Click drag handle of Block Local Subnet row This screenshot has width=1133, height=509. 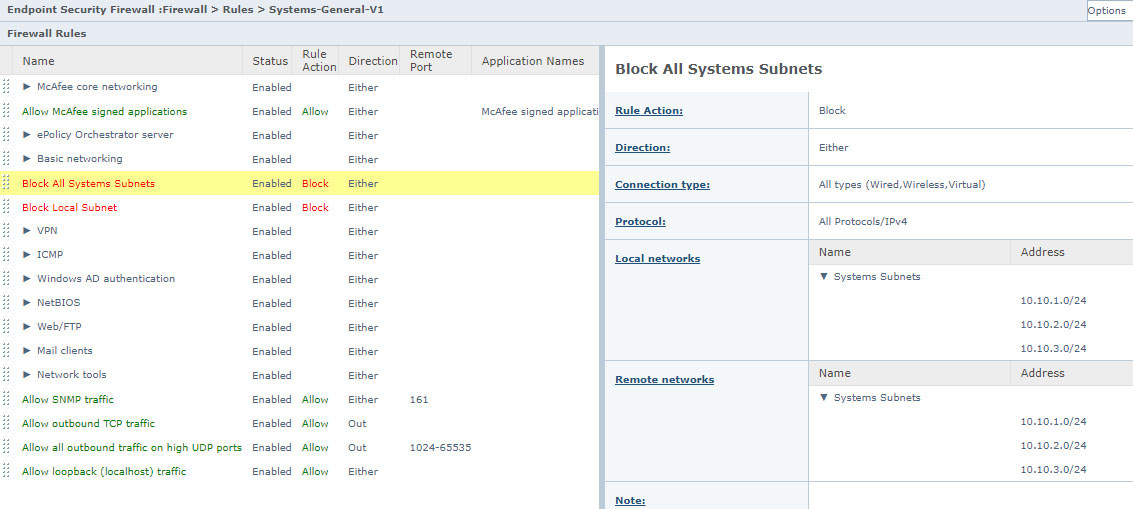pyautogui.click(x=6, y=207)
